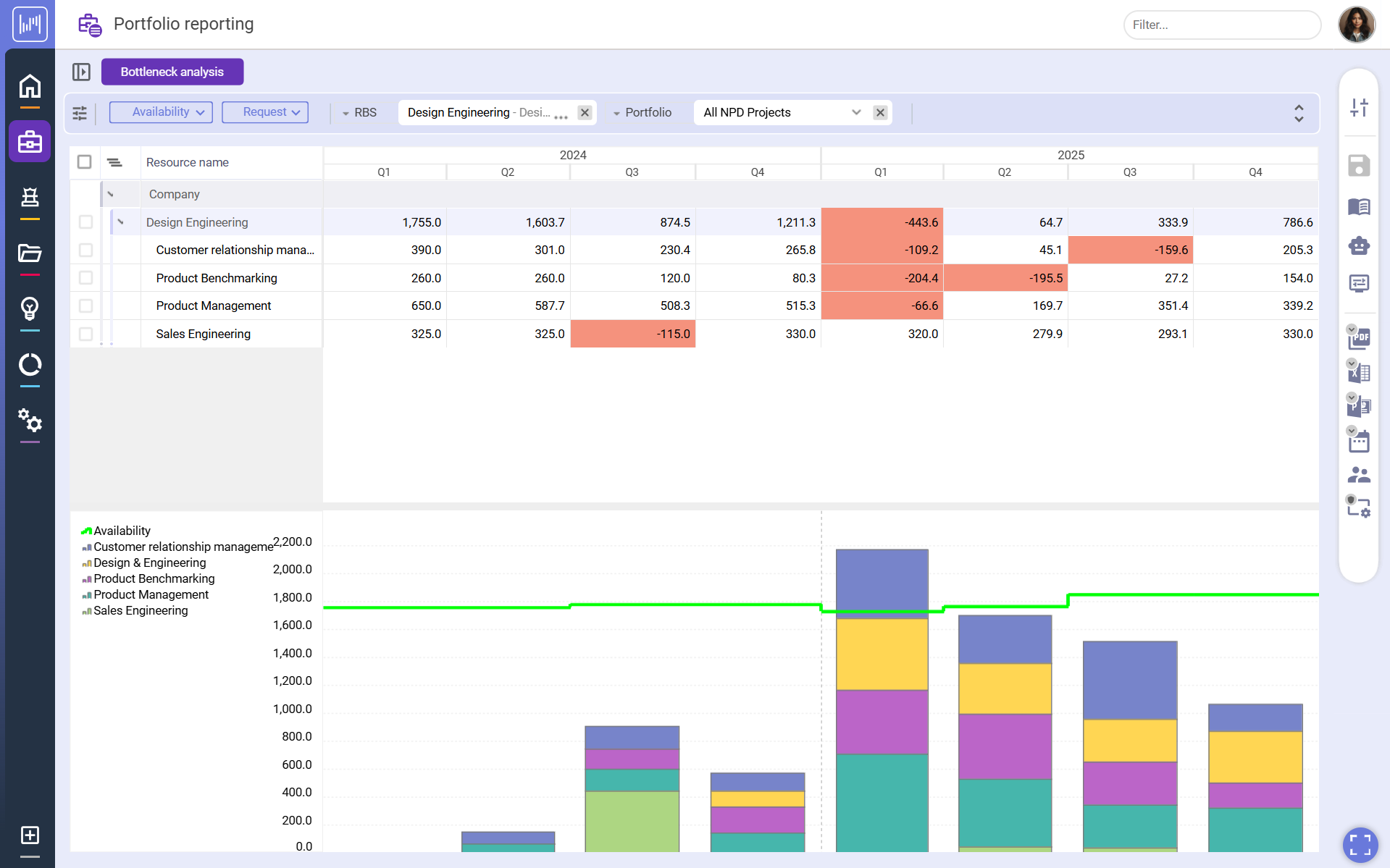Remove the Design Engineering RBS filter
This screenshot has height=868, width=1390.
[585, 112]
